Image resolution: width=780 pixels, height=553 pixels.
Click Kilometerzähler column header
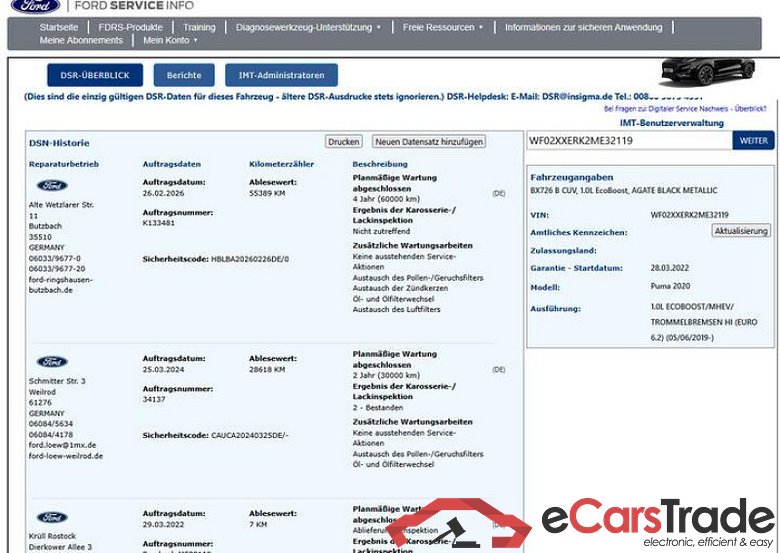tap(282, 164)
